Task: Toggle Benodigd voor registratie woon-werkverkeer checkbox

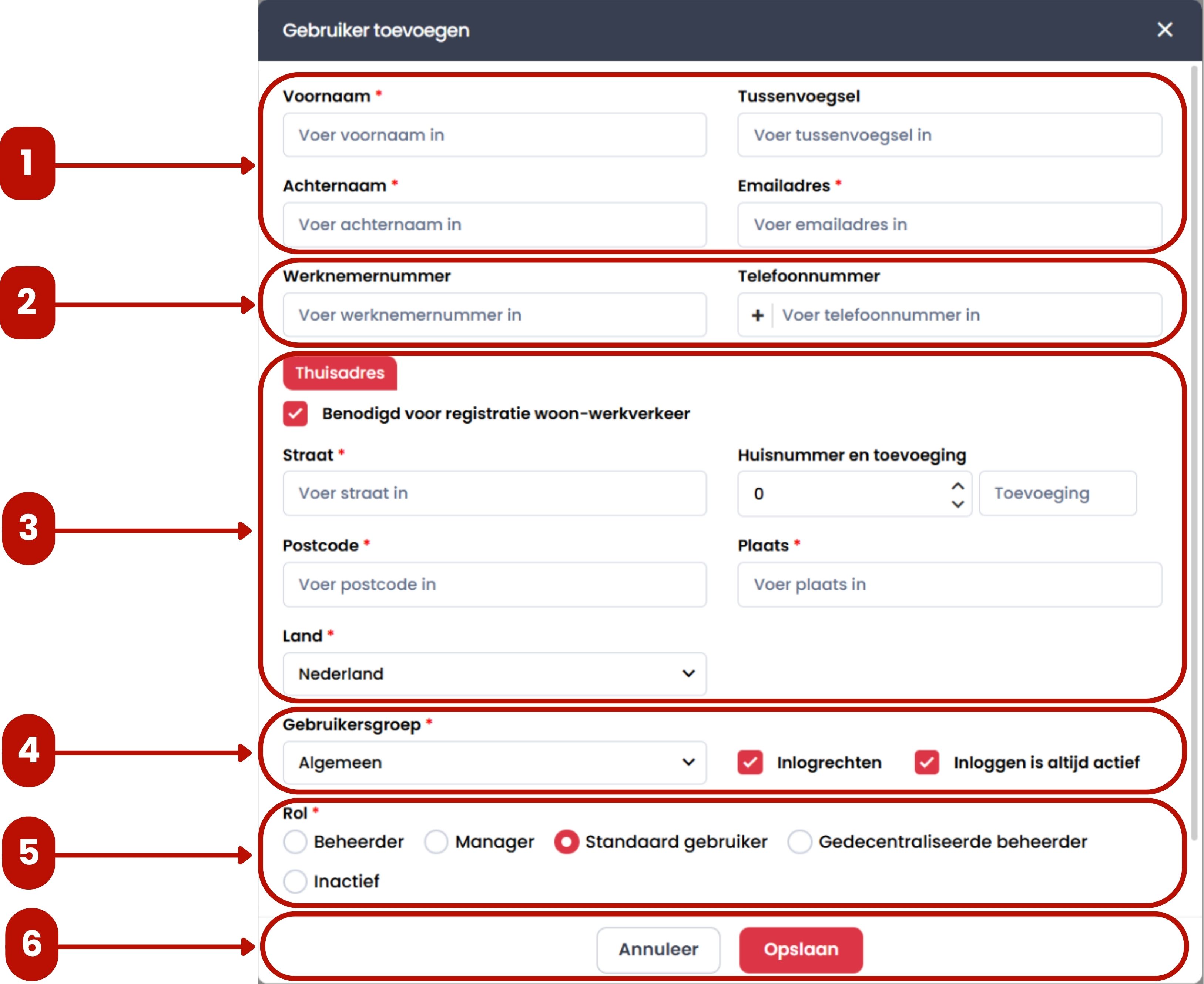Action: pos(295,414)
